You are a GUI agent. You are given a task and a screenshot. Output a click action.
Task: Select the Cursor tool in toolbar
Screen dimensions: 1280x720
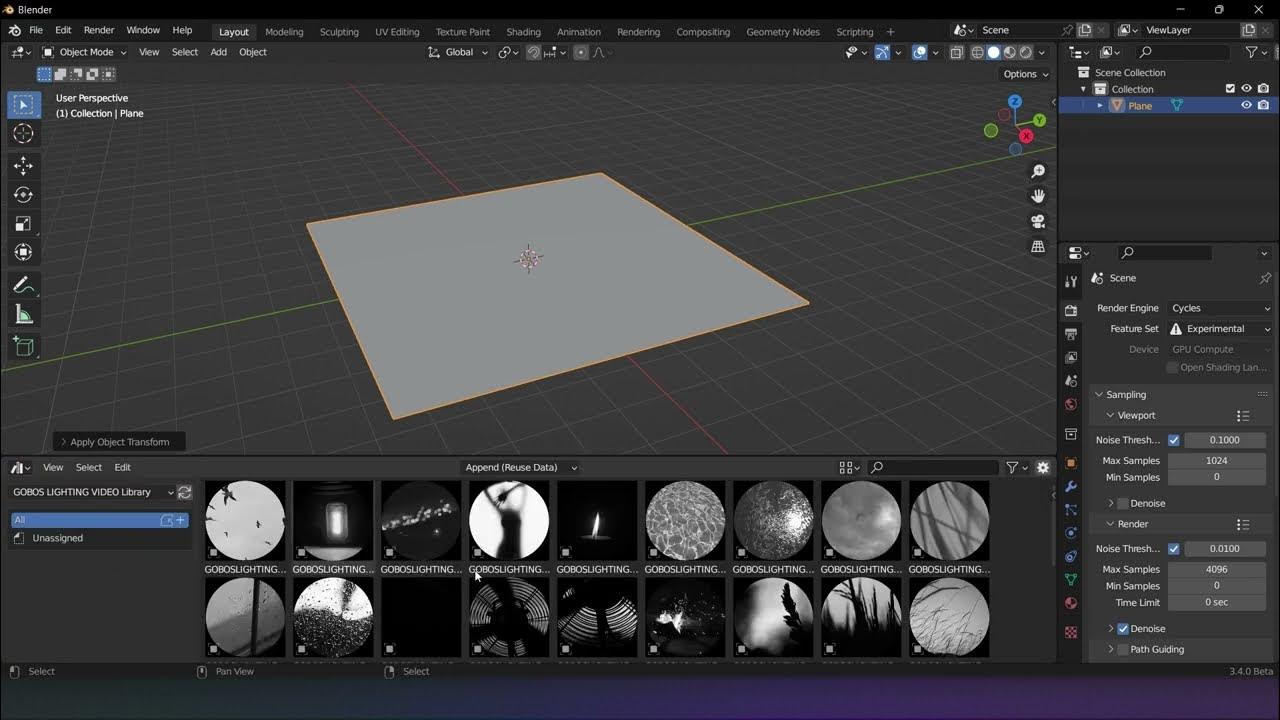pyautogui.click(x=24, y=134)
